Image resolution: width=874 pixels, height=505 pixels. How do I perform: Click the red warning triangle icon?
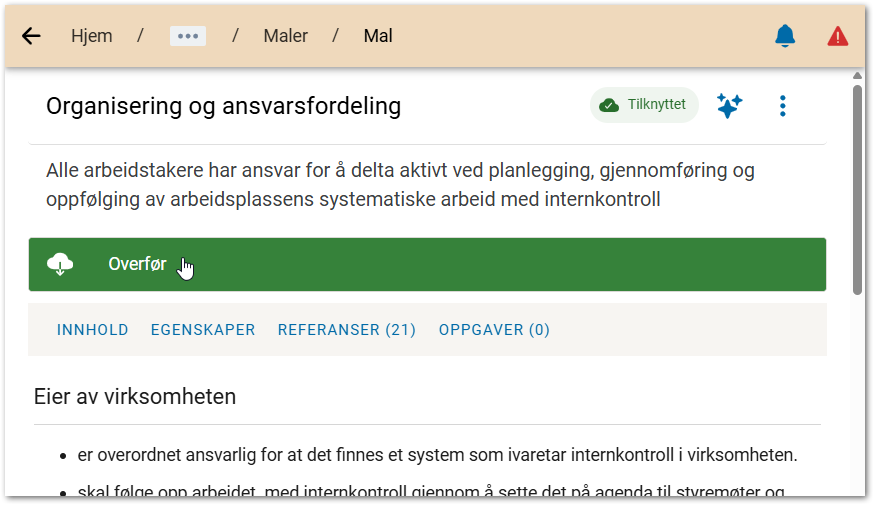837,36
